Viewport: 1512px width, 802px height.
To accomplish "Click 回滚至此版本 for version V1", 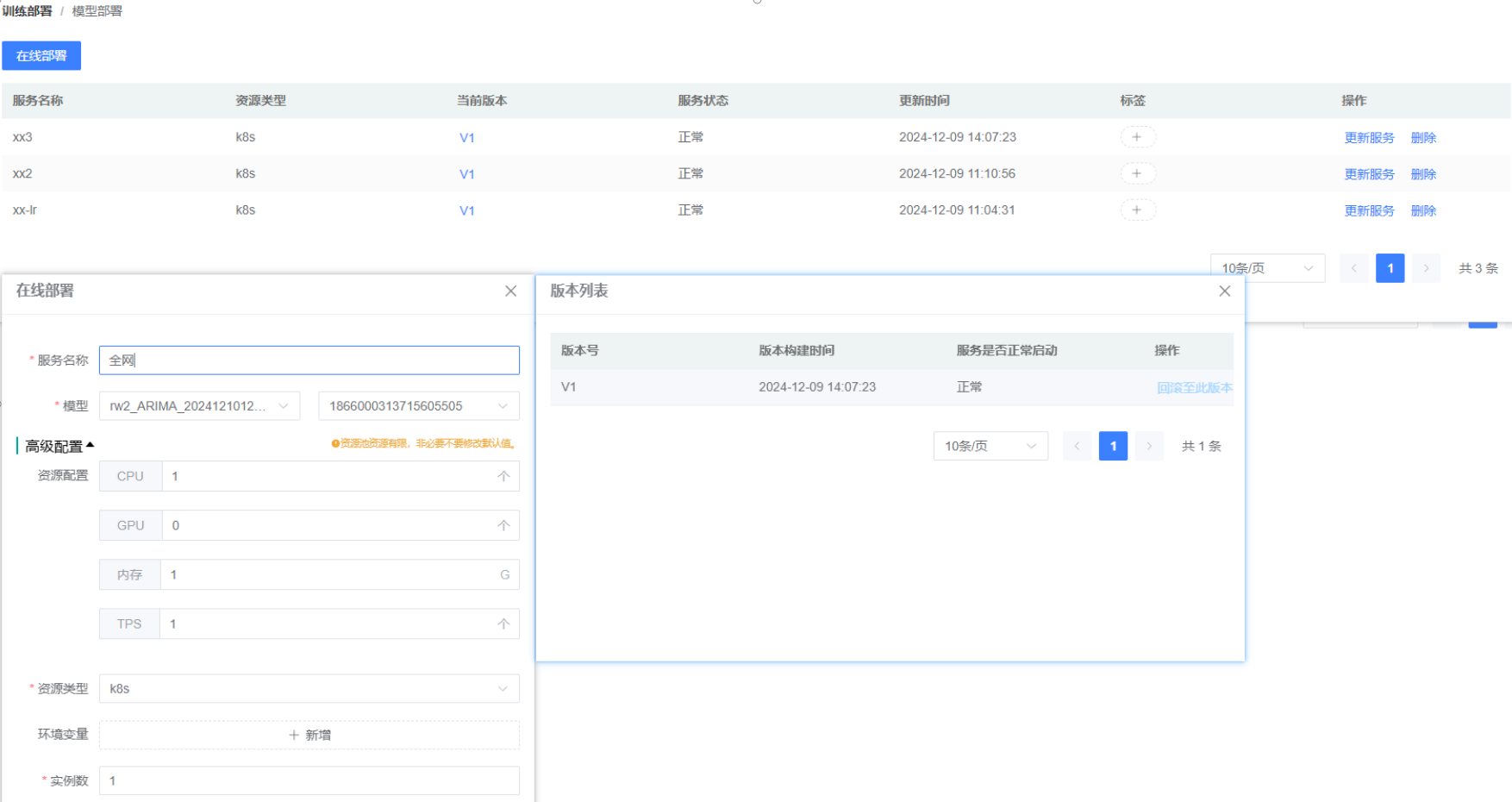I will pyautogui.click(x=1194, y=388).
